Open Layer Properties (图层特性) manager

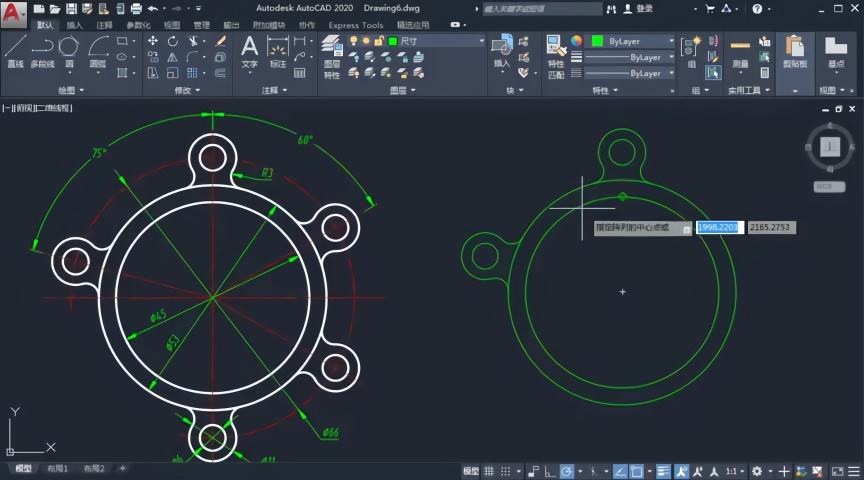click(x=332, y=57)
